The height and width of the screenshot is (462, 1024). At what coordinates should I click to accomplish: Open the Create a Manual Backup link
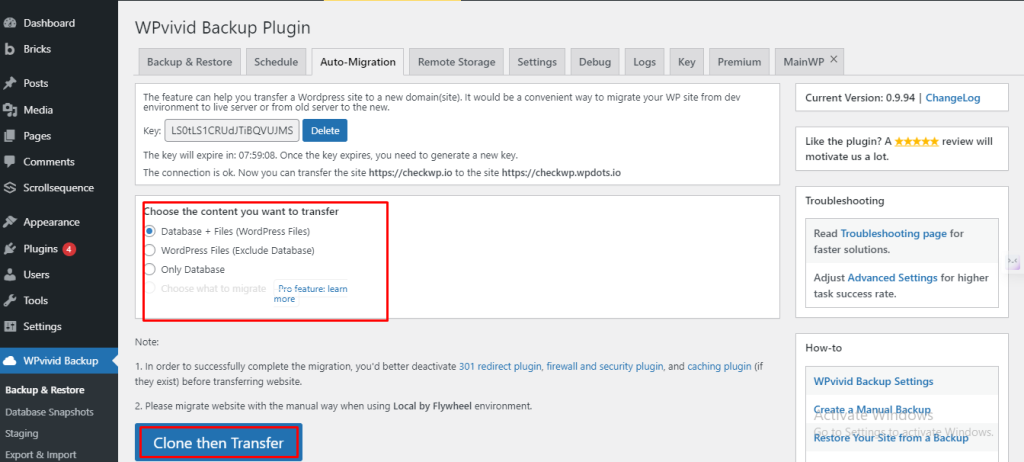(872, 409)
